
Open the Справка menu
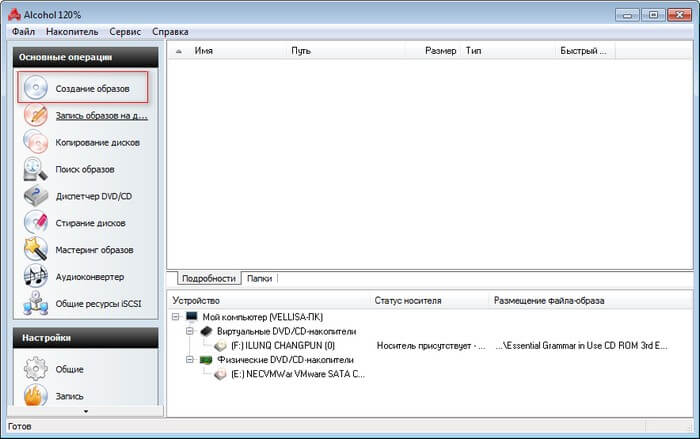point(170,32)
